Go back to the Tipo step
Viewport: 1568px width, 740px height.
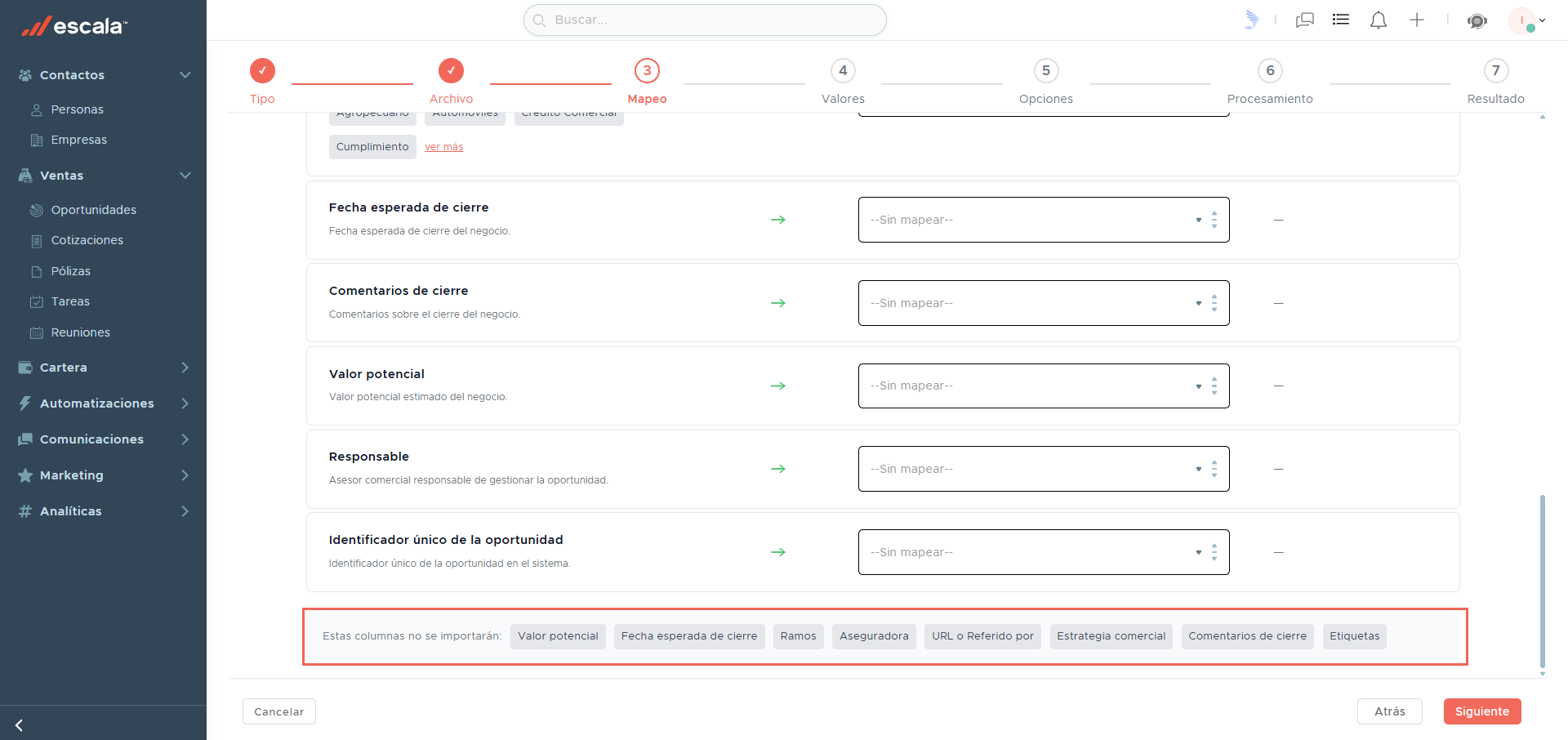pyautogui.click(x=262, y=81)
